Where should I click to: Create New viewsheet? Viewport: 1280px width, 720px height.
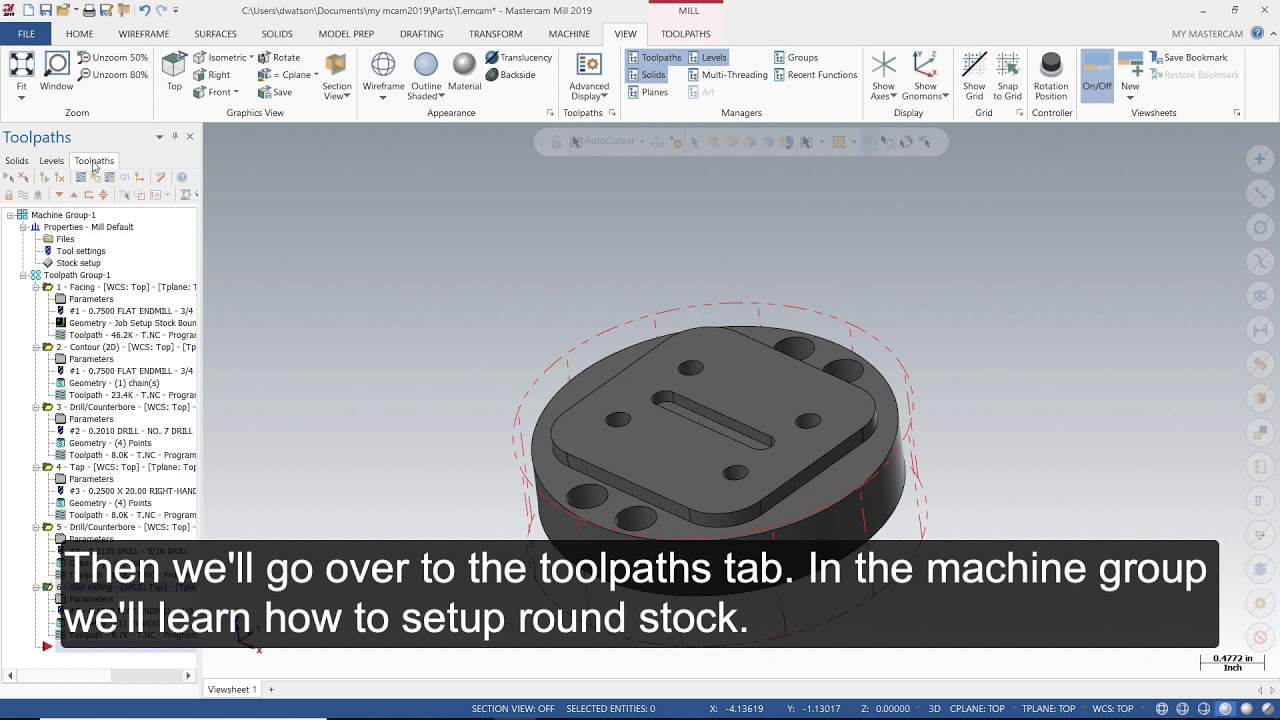tap(1130, 76)
